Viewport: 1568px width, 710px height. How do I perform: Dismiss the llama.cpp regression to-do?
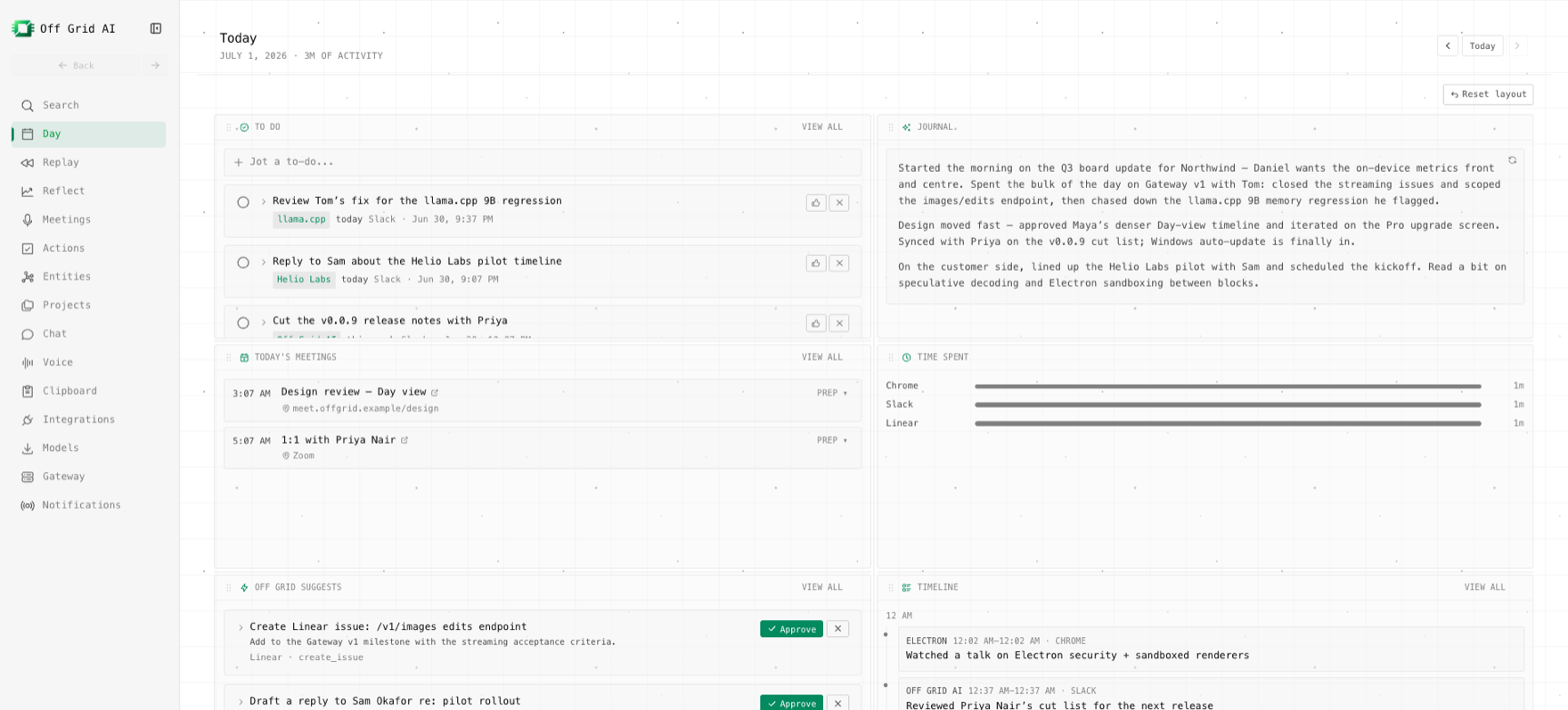(839, 203)
